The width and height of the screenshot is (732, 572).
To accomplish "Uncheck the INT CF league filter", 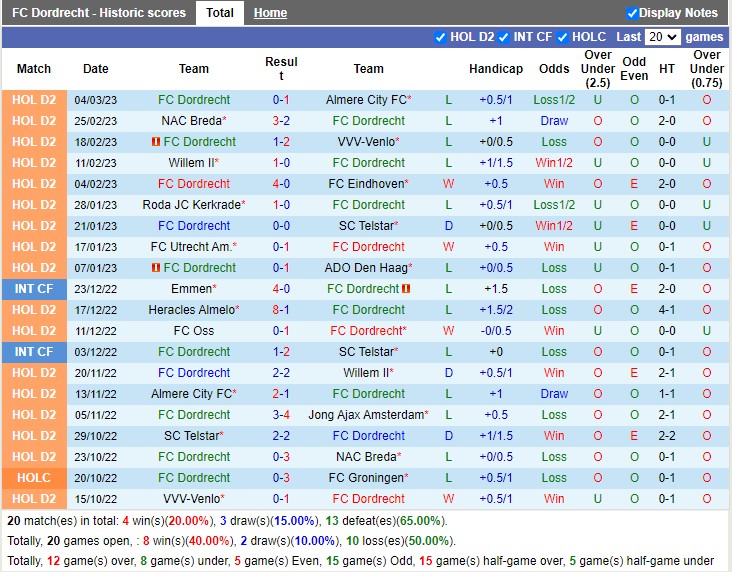I will pyautogui.click(x=503, y=37).
